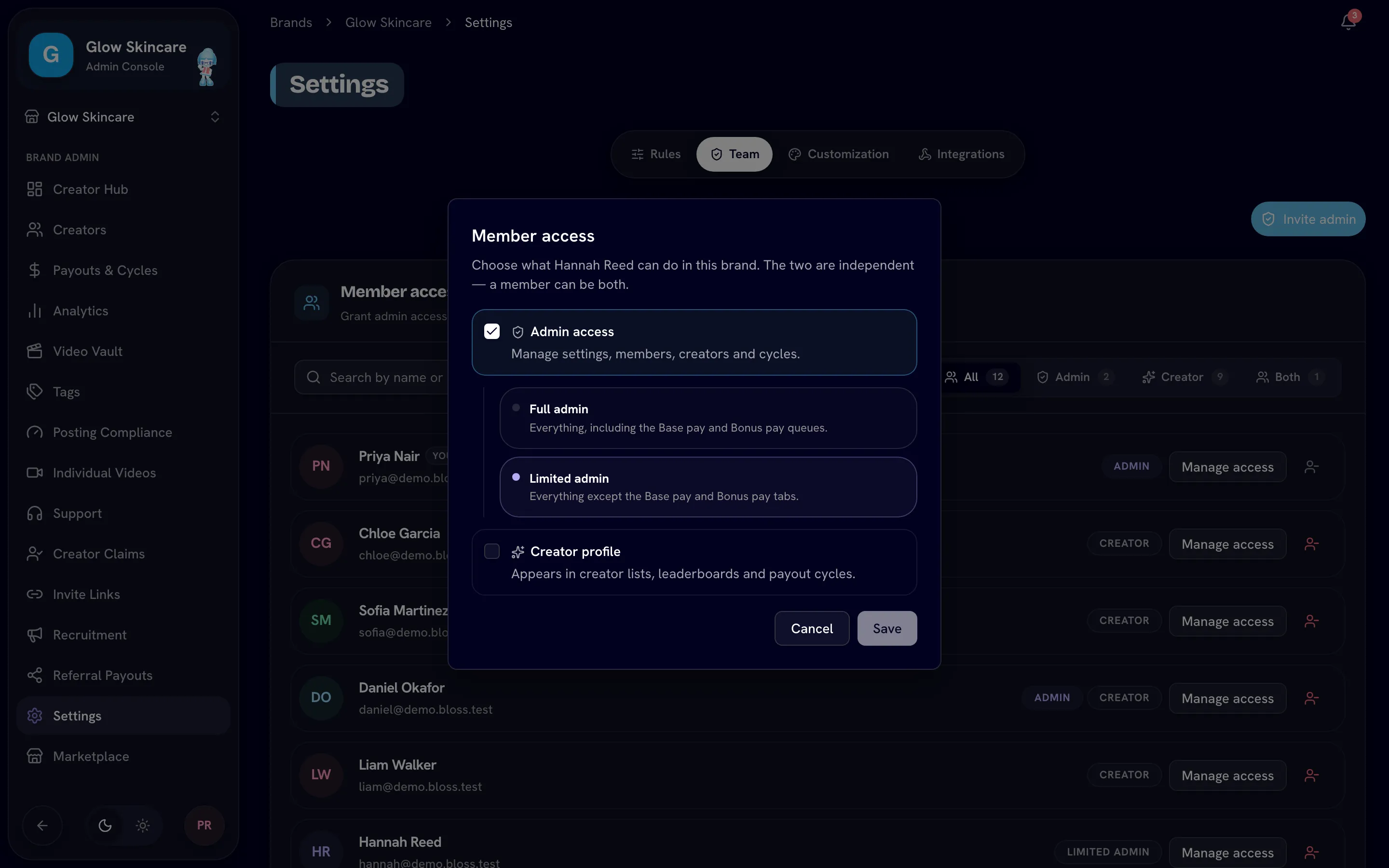Screen dimensions: 1389x868
Task: Open Analytics section
Action: coord(123,311)
